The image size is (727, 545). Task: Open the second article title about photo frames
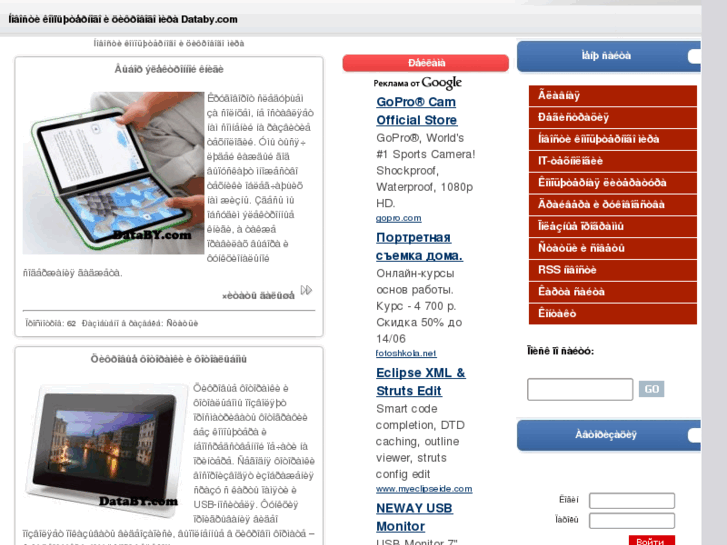tap(169, 359)
